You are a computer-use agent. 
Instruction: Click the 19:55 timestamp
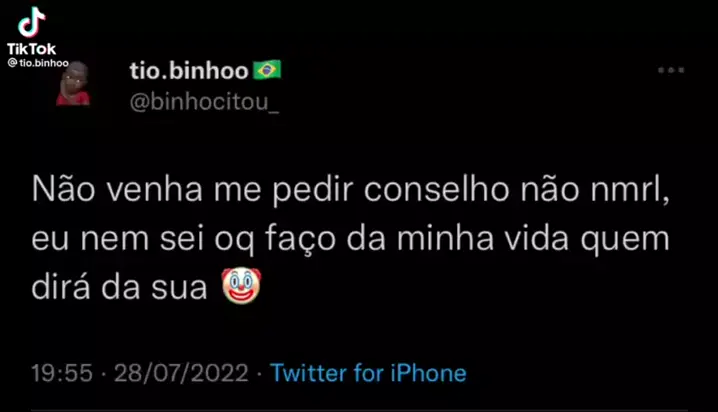62,373
